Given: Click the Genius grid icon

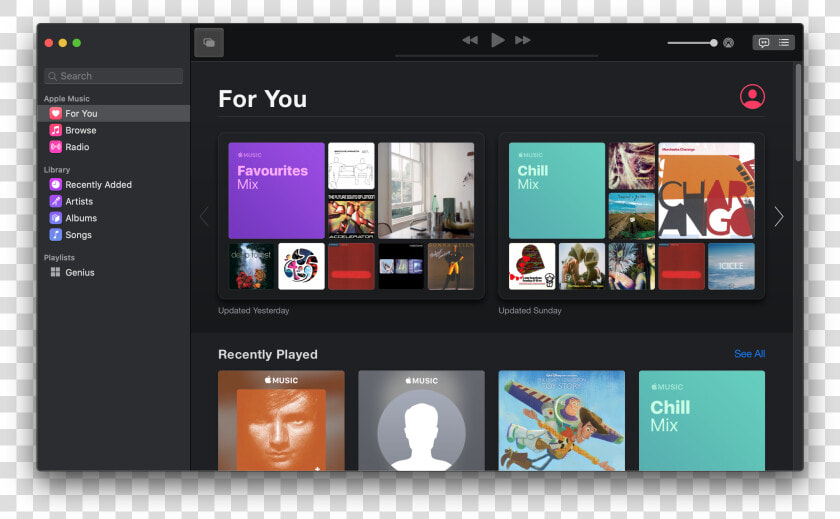Looking at the screenshot, I should (x=55, y=272).
